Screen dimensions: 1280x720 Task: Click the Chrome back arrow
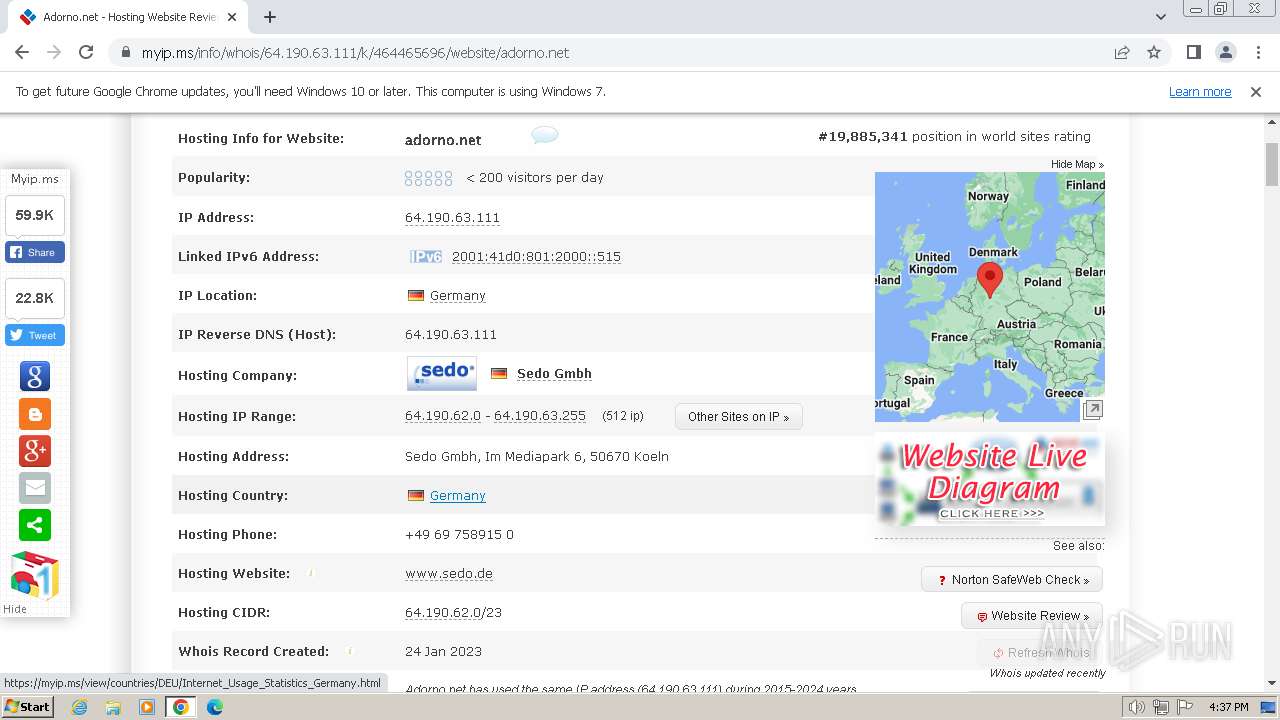(x=22, y=53)
